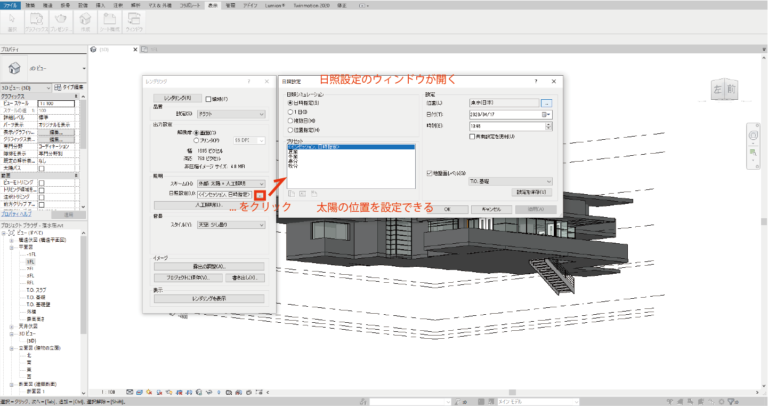Open the background style dropdown
Viewport: 768px width, 406px height.
point(231,225)
